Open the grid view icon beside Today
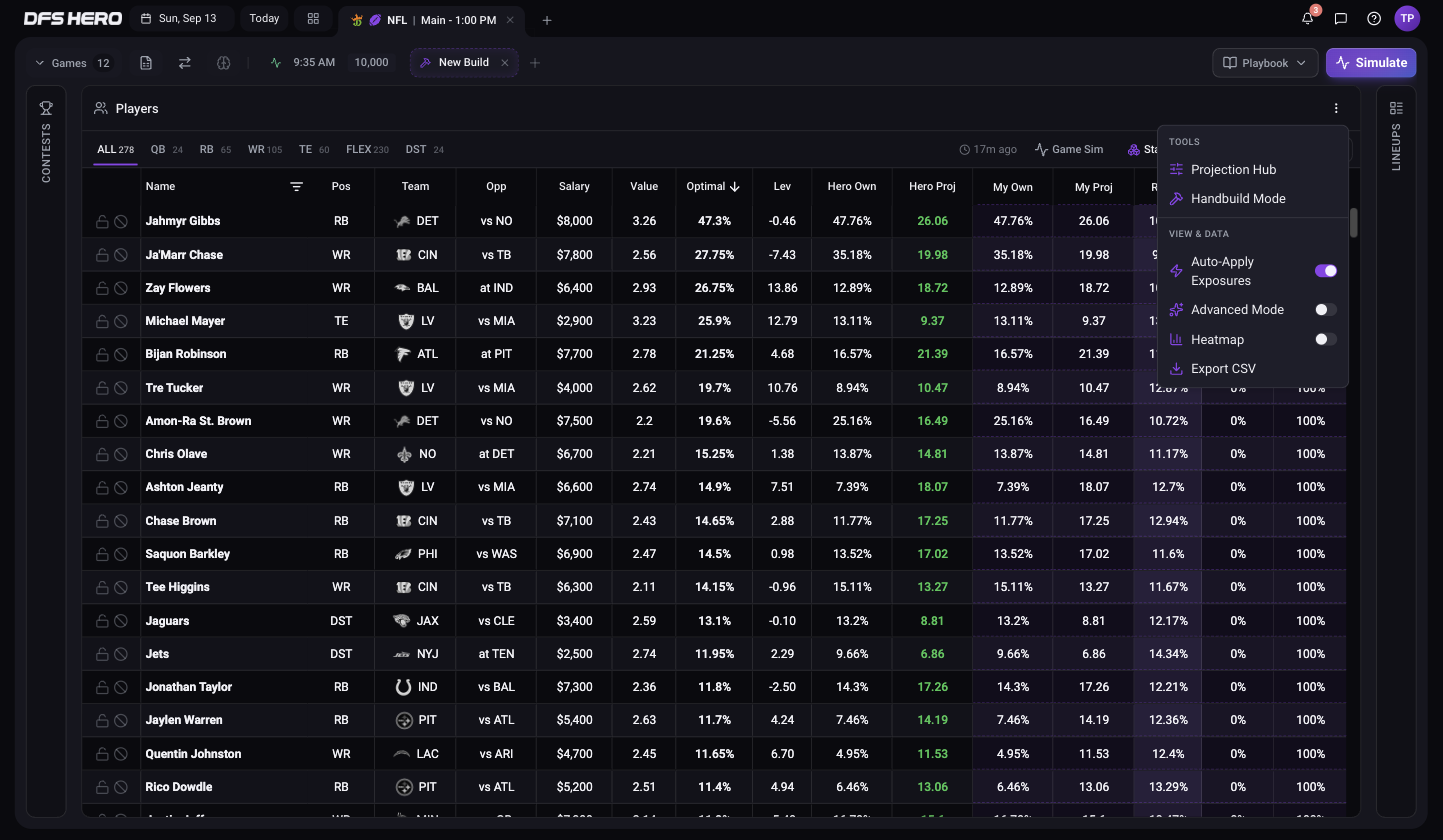This screenshot has width=1443, height=840. 313,18
